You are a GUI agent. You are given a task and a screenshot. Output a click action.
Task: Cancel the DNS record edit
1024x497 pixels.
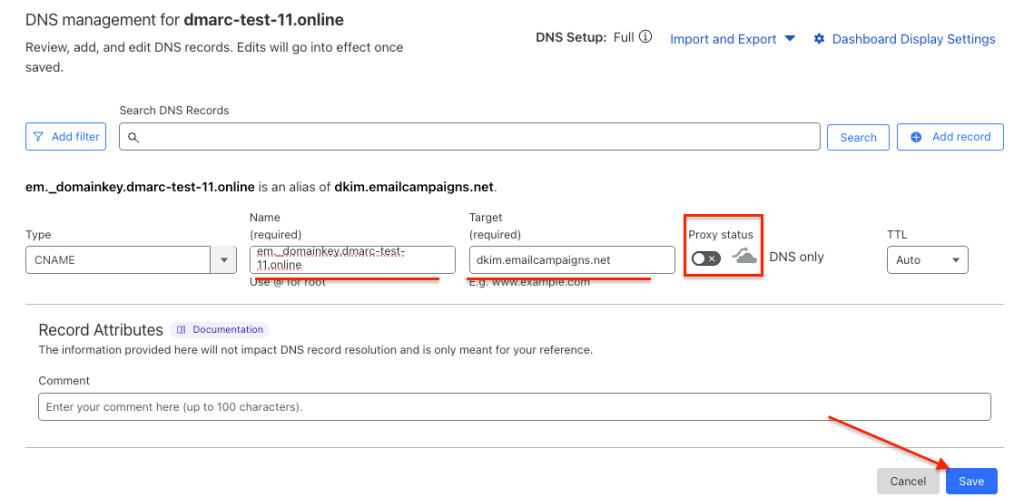coord(907,481)
